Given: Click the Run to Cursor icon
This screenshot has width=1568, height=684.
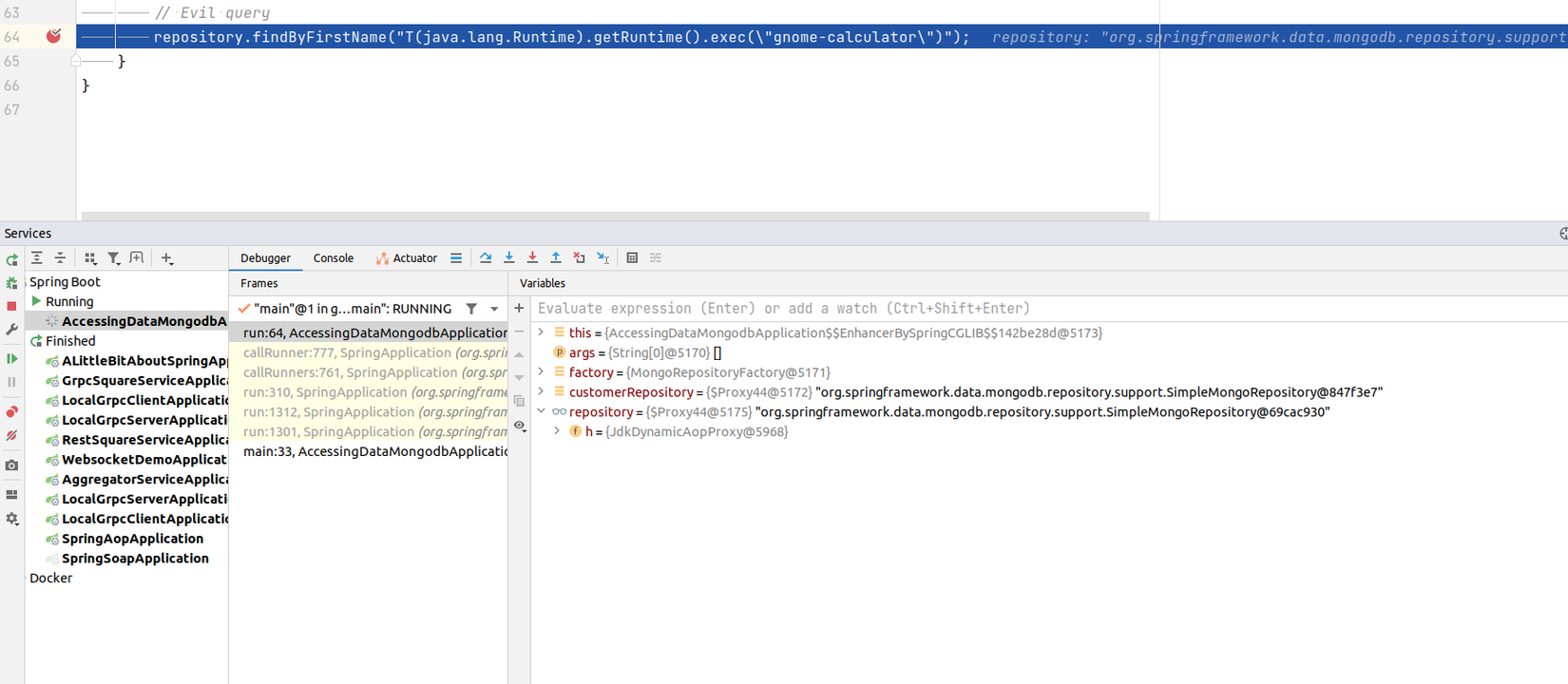Looking at the screenshot, I should click(602, 258).
